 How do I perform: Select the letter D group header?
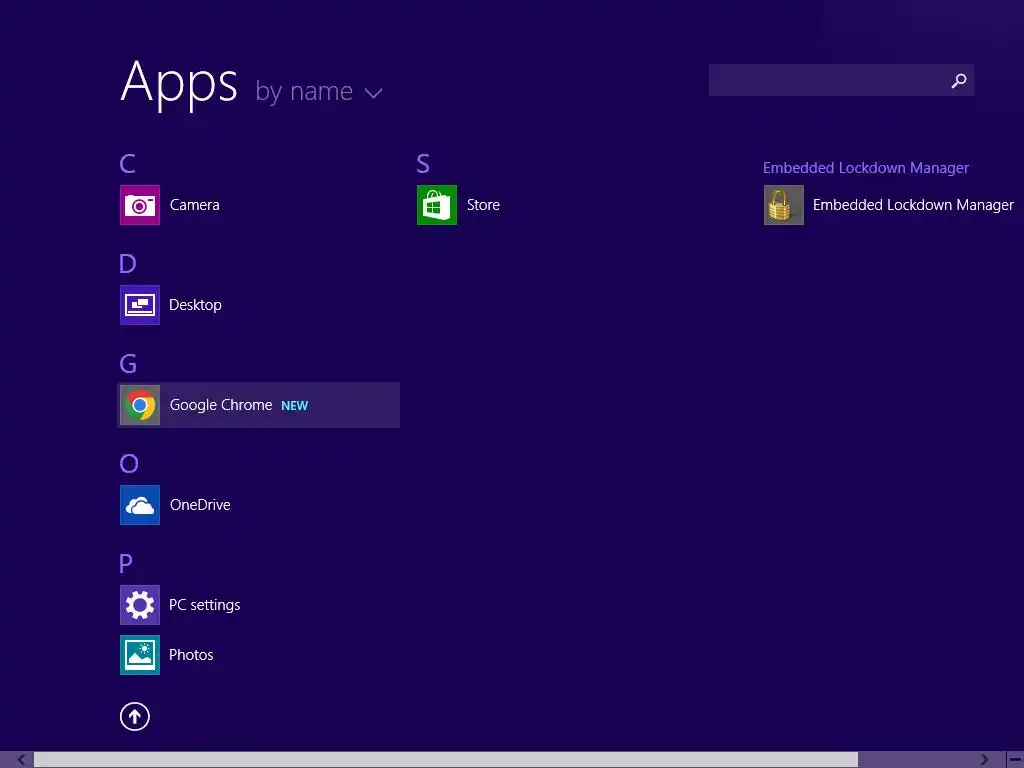127,264
